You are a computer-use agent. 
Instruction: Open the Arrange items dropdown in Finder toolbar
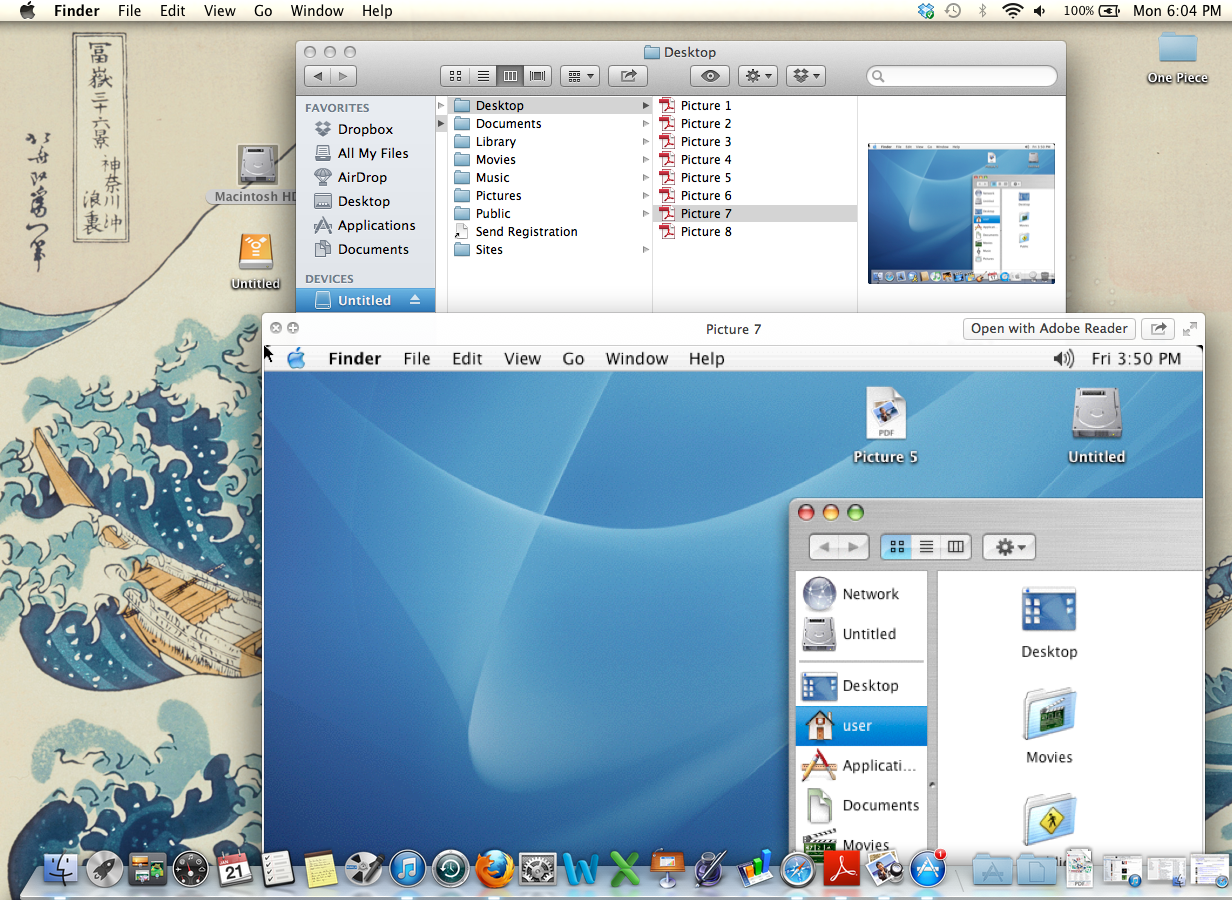[579, 76]
